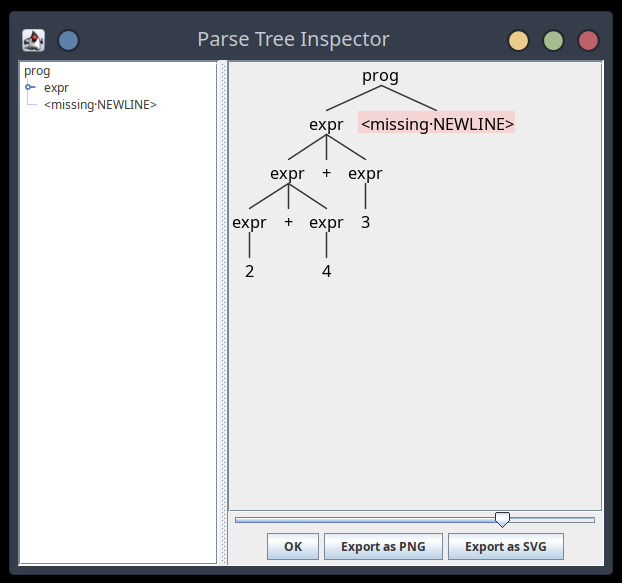
Task: Click the blue circular title bar button
Action: pos(68,40)
